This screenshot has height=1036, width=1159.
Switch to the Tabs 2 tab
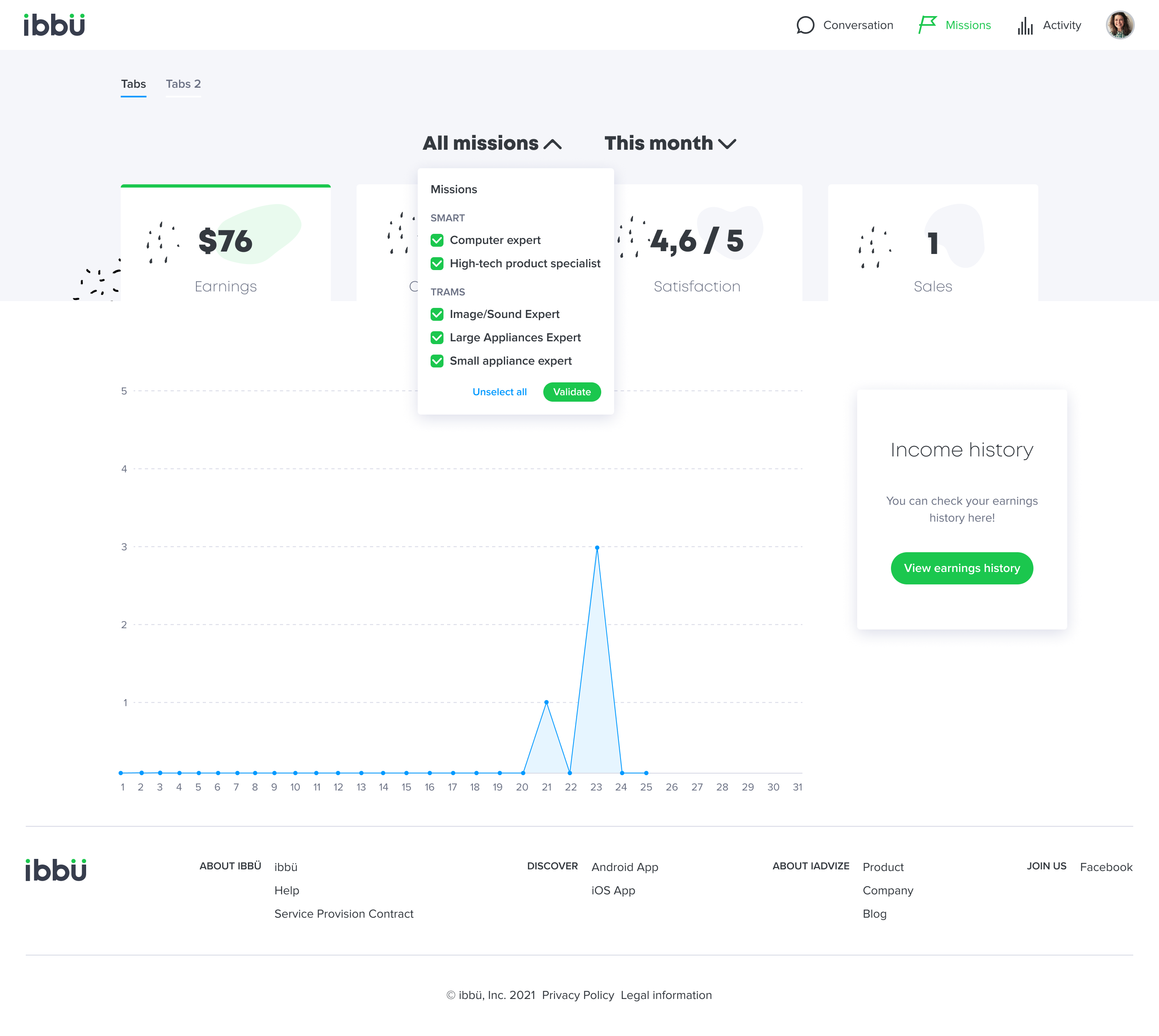(x=183, y=84)
